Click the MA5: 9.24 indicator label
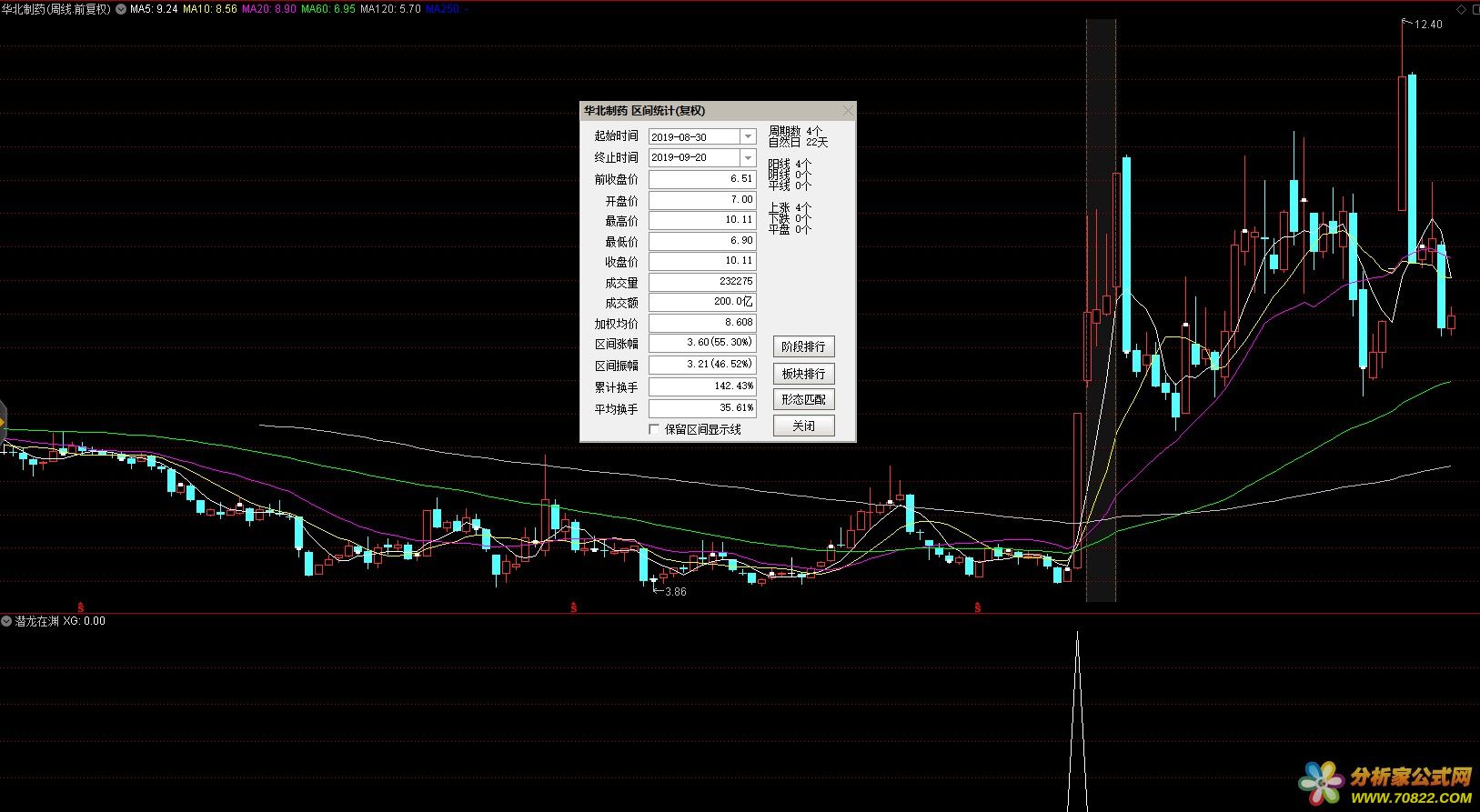The height and width of the screenshot is (812, 1480). 154,9
